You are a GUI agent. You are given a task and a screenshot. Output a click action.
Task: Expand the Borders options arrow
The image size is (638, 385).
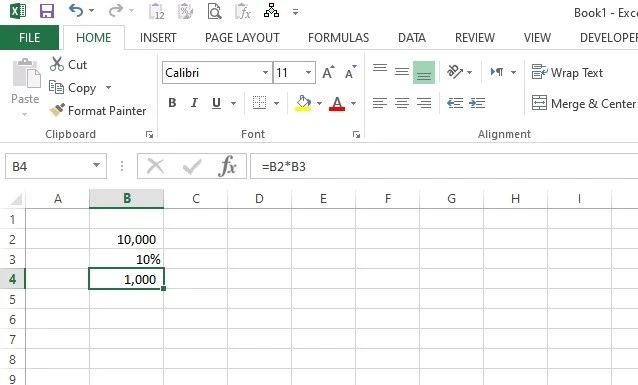(276, 103)
